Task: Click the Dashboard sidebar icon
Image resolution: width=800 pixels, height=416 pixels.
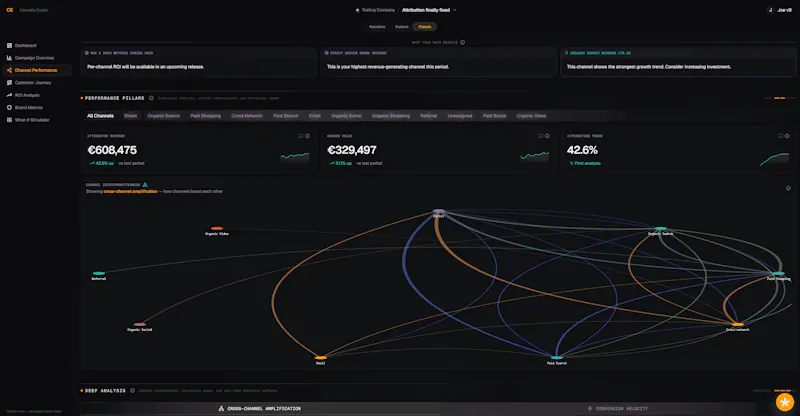Action: (x=9, y=45)
